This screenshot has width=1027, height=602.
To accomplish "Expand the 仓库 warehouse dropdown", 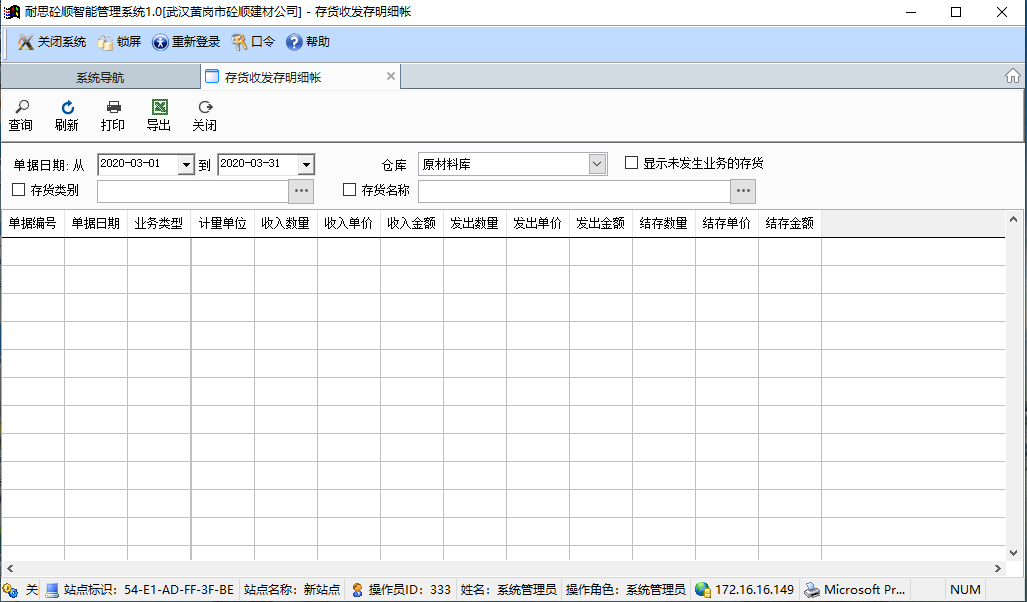I will click(x=598, y=164).
